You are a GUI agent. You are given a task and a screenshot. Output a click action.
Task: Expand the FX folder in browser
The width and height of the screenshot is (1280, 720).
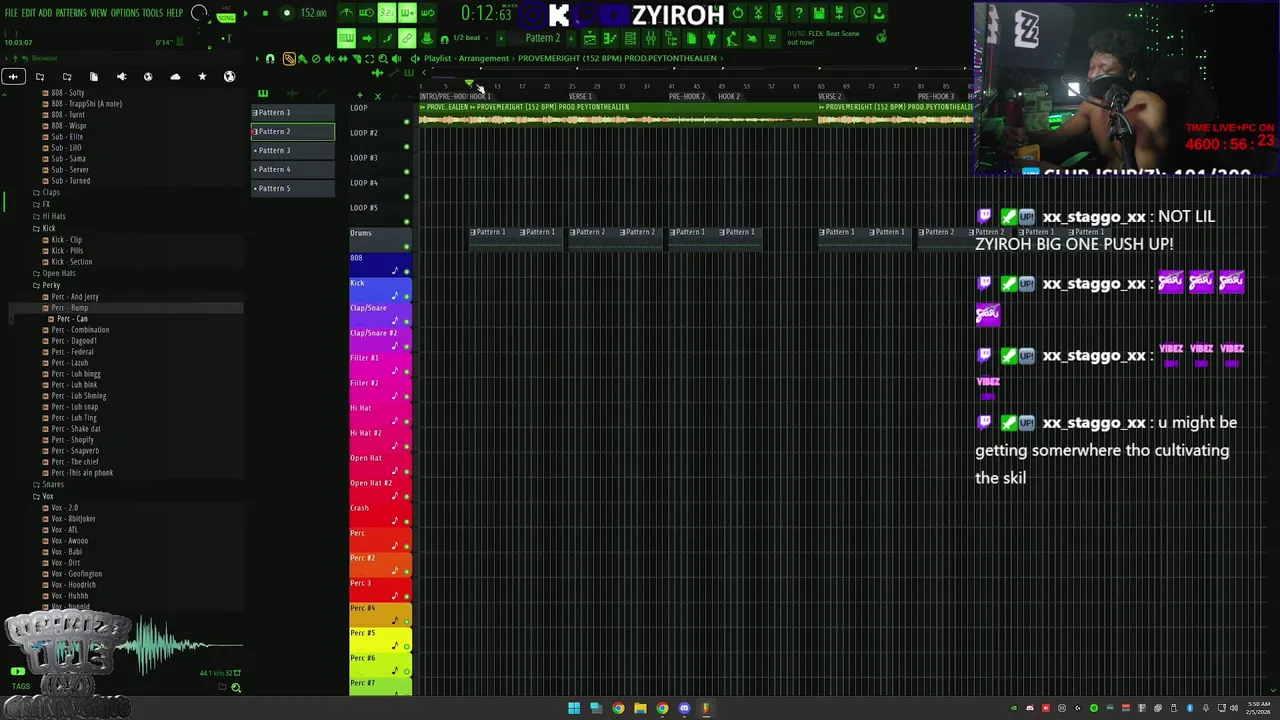45,204
